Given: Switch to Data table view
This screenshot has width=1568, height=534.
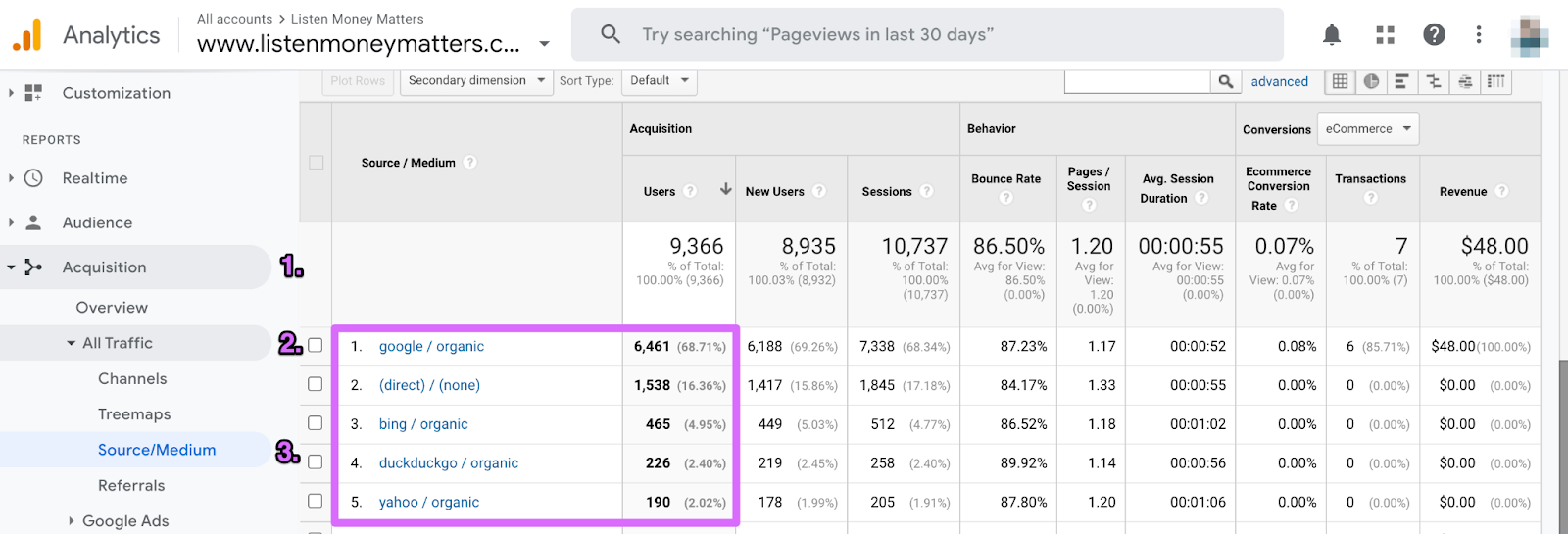Looking at the screenshot, I should pos(1340,81).
